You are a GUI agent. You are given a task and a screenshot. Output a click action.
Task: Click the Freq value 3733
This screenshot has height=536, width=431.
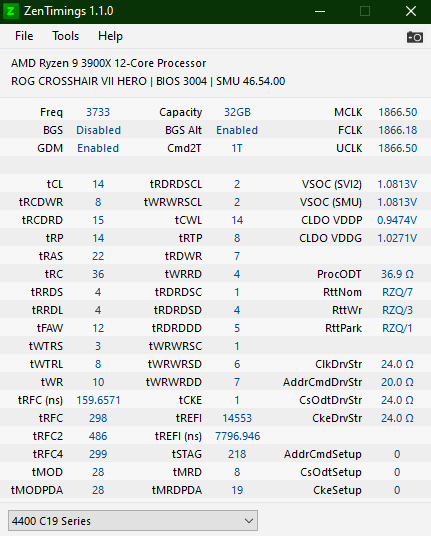[x=98, y=112]
